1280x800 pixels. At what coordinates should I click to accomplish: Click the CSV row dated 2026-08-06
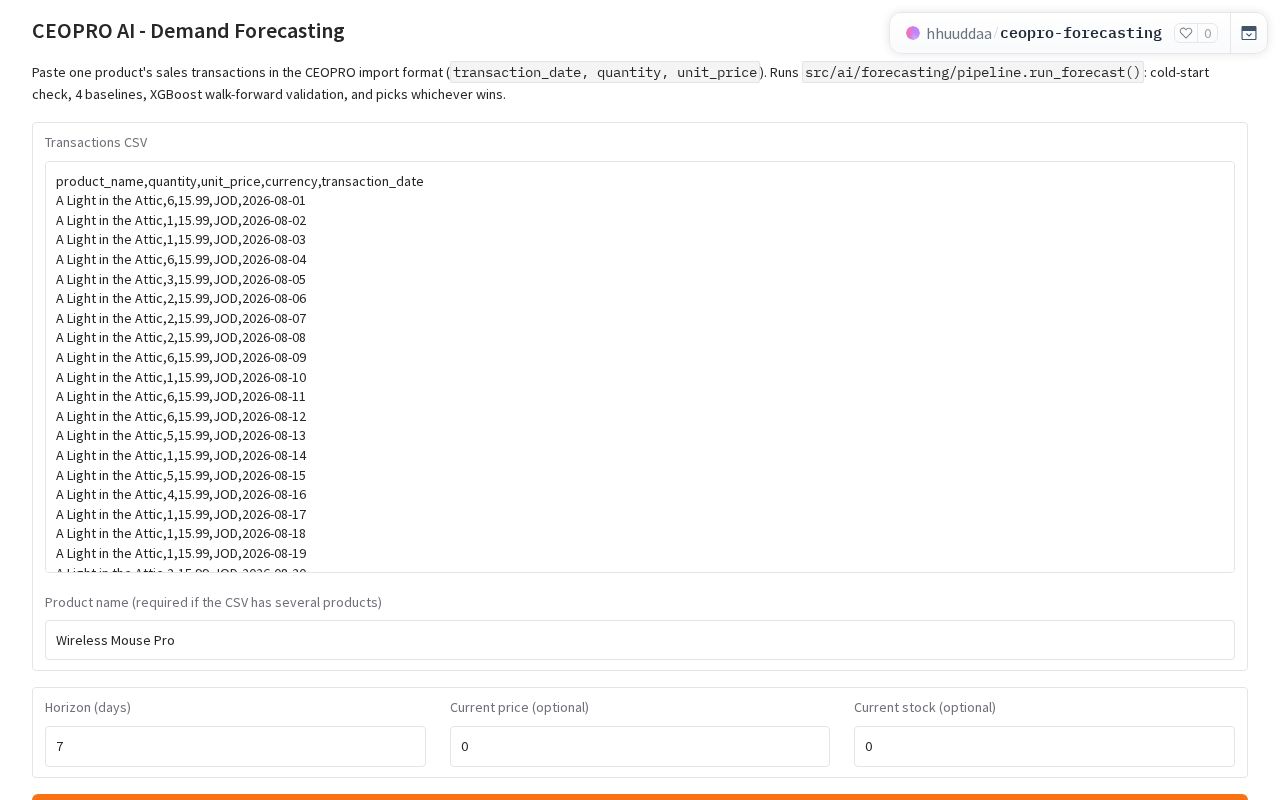(x=181, y=298)
